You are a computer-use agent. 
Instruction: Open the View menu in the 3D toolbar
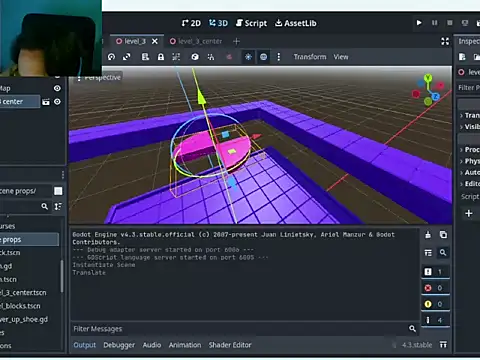tap(341, 57)
